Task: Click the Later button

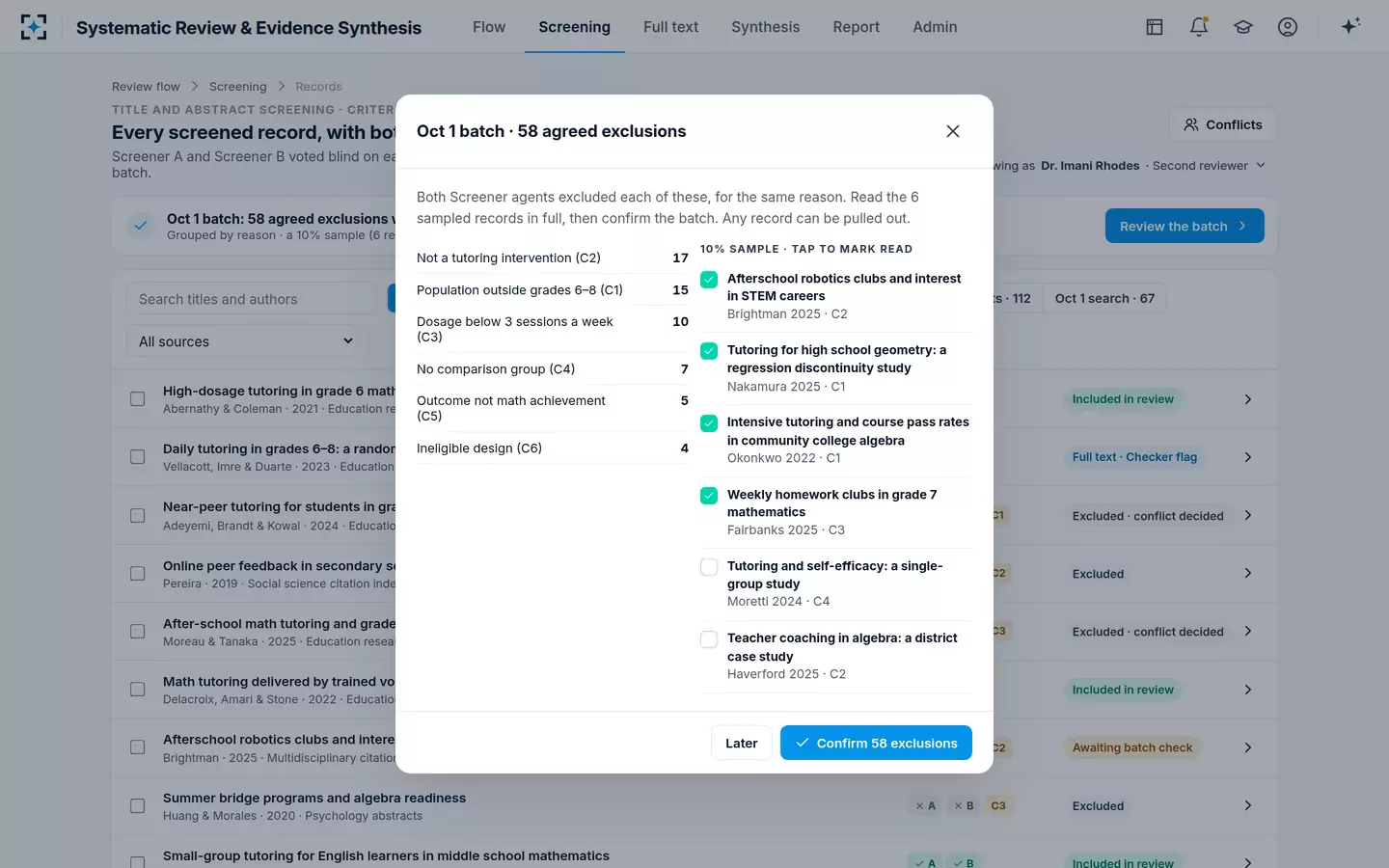Action: (741, 743)
